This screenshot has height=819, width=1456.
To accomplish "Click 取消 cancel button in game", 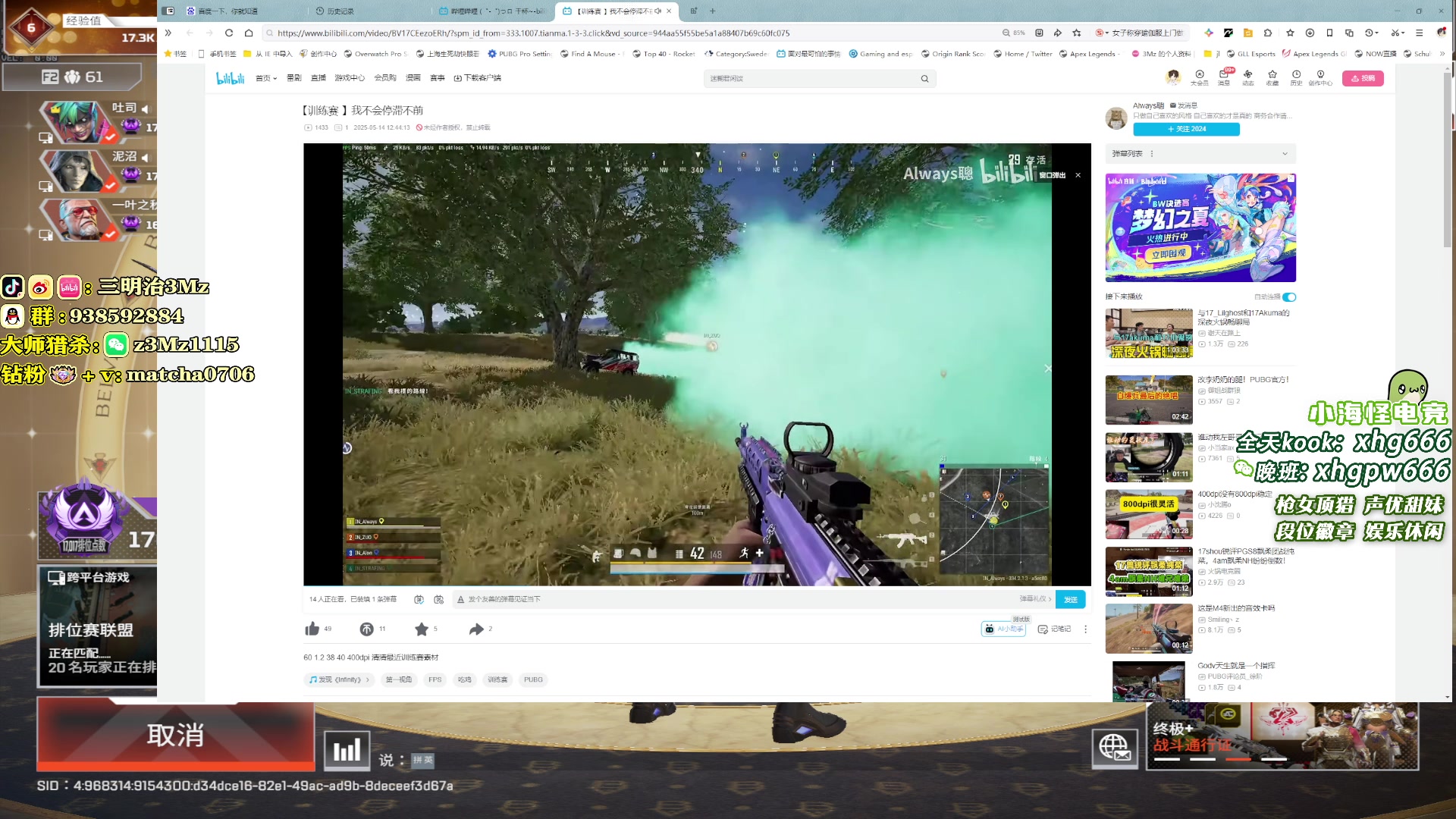I will pyautogui.click(x=175, y=736).
